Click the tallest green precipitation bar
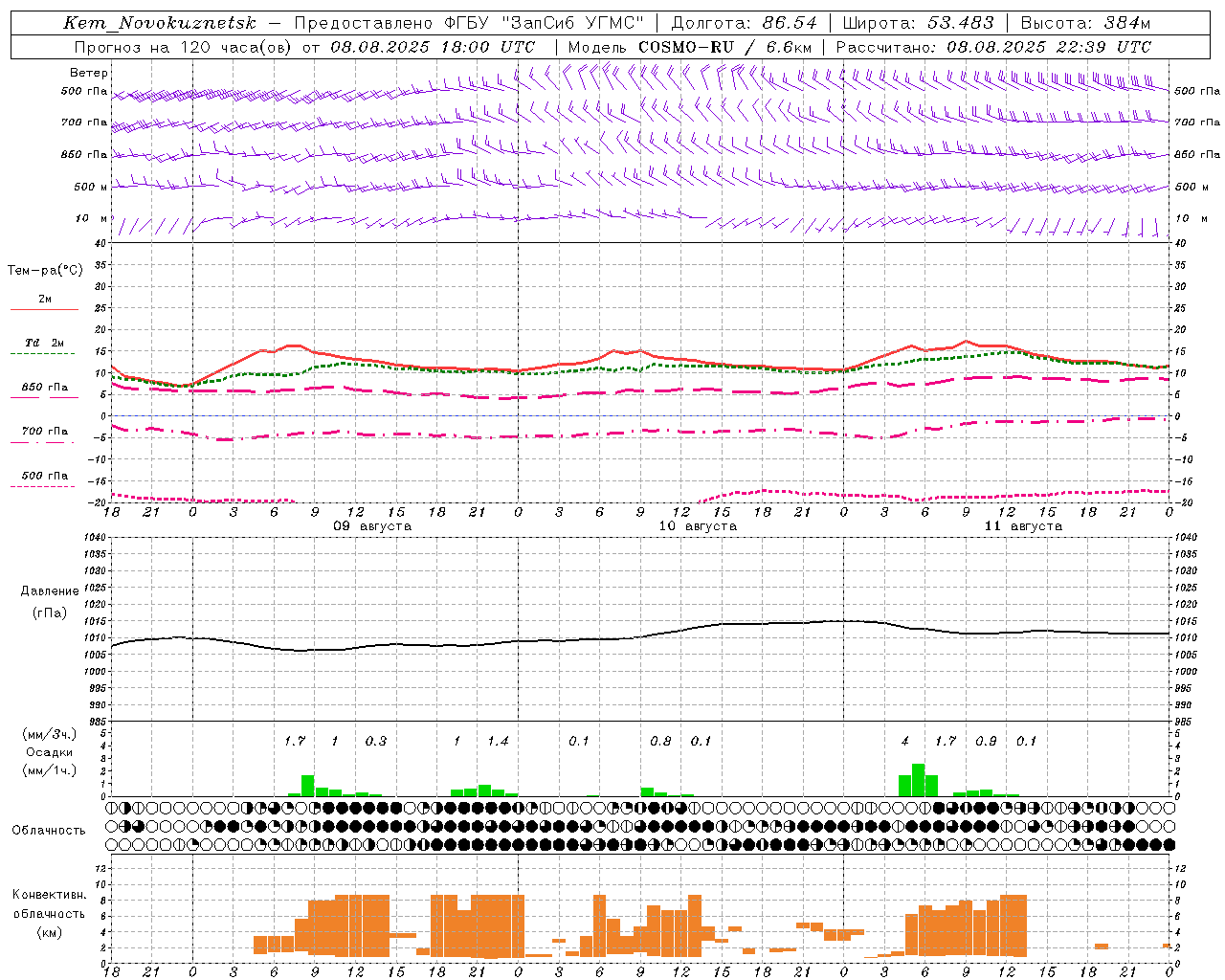The image size is (1225, 980). pyautogui.click(x=919, y=780)
